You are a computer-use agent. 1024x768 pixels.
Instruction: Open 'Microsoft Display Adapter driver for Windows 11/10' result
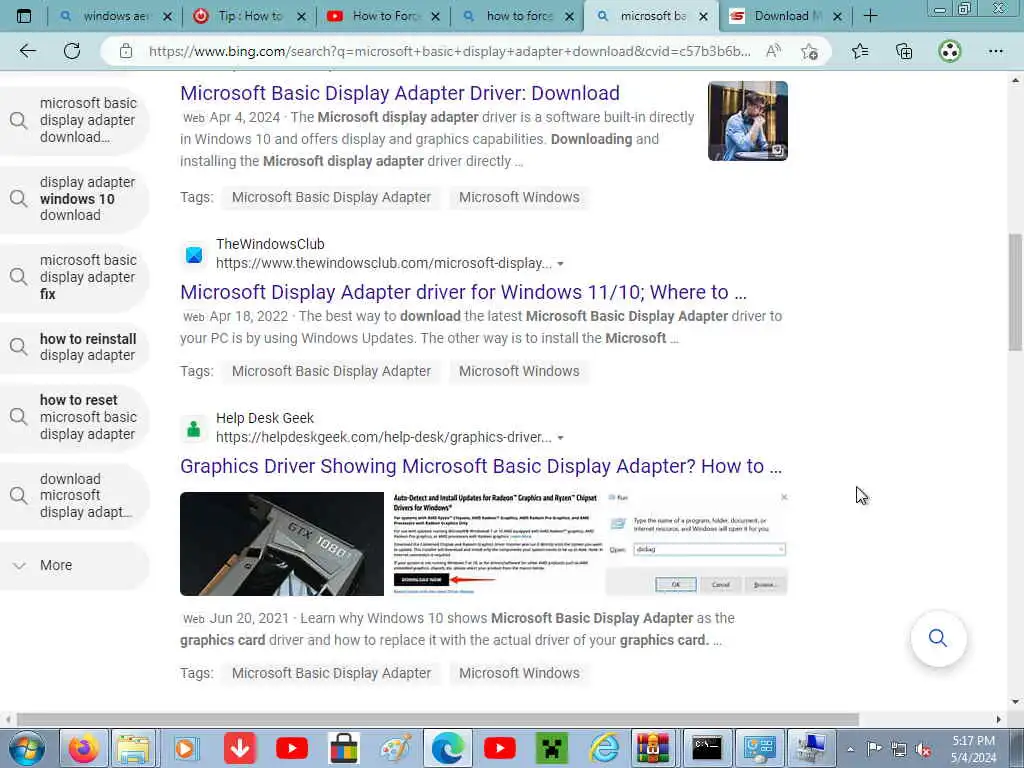click(463, 293)
